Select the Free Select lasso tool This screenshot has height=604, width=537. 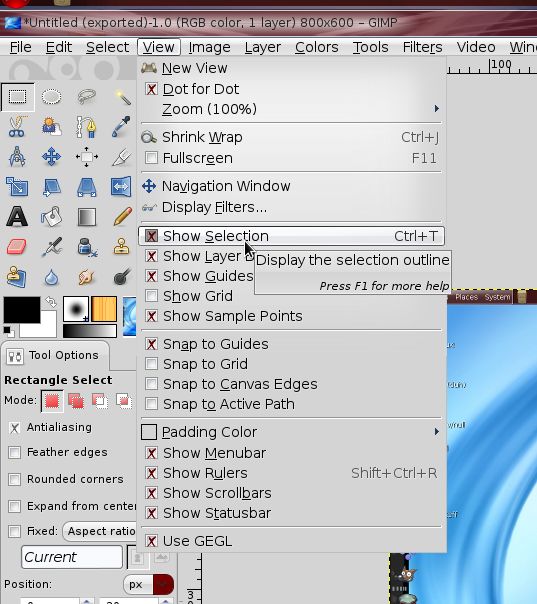pyautogui.click(x=86, y=97)
